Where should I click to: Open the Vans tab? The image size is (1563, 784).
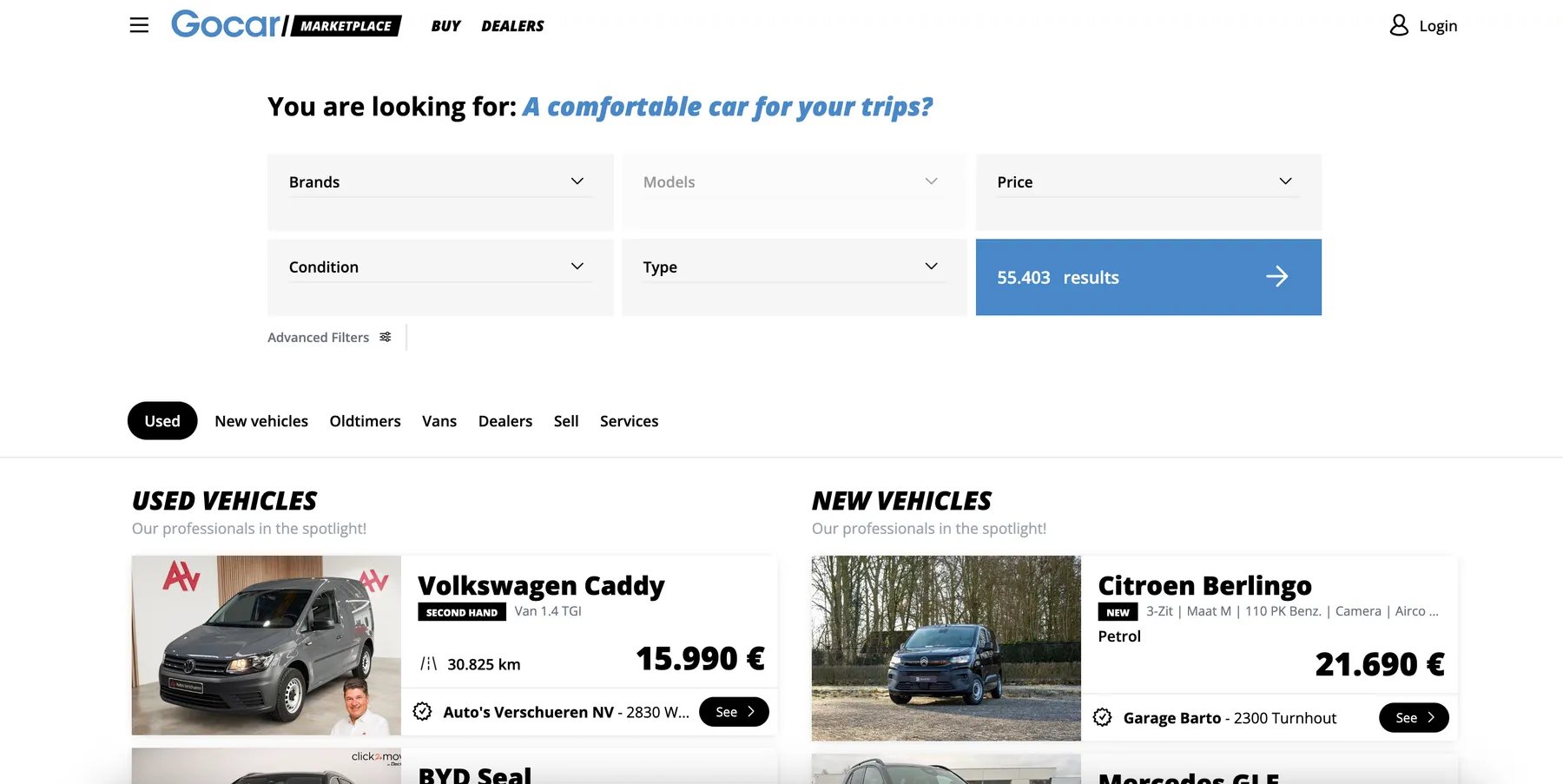tap(439, 421)
